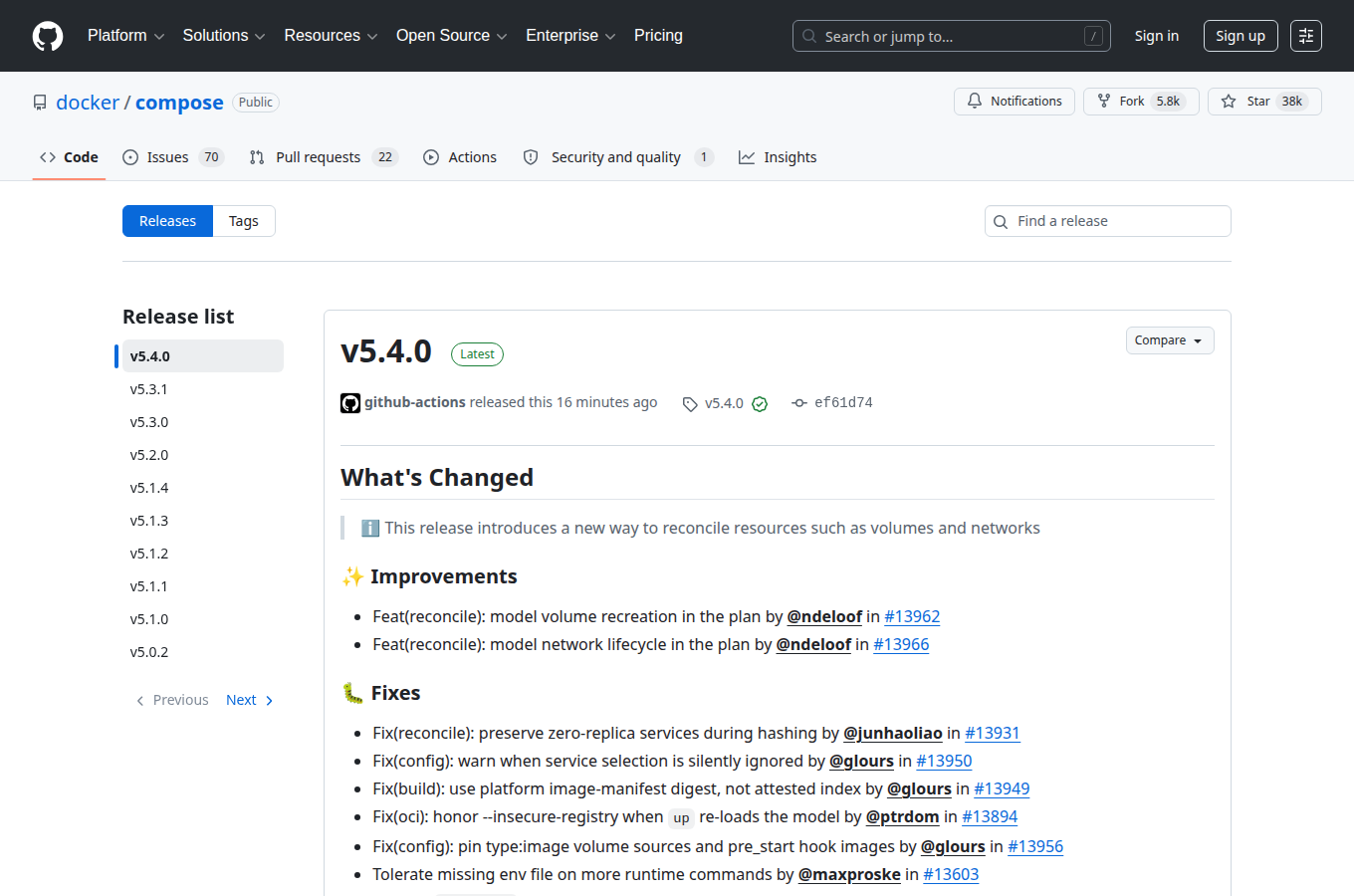Open @maxproske profile link

pyautogui.click(x=849, y=874)
